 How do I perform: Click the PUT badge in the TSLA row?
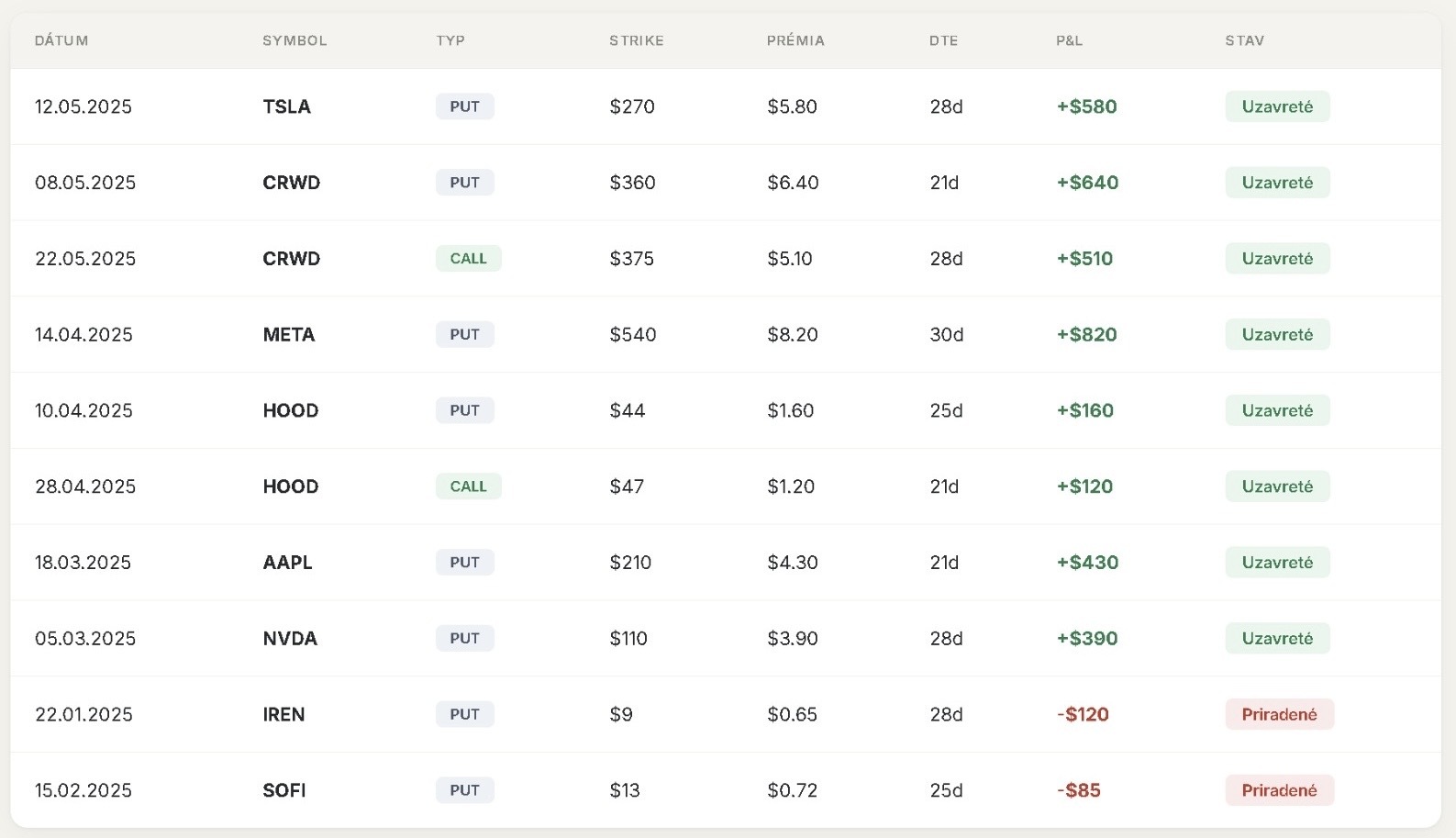[465, 106]
